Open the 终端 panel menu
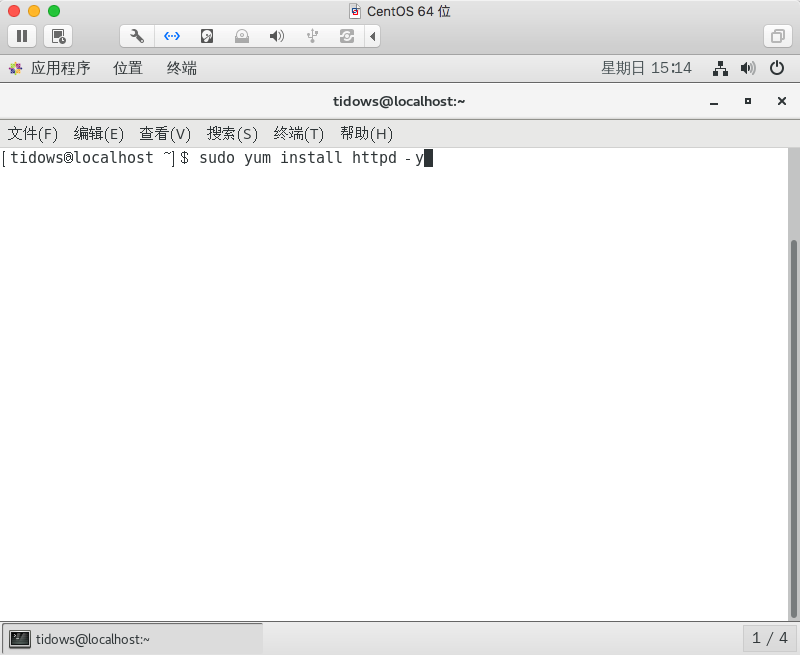This screenshot has width=800, height=655. coord(182,68)
